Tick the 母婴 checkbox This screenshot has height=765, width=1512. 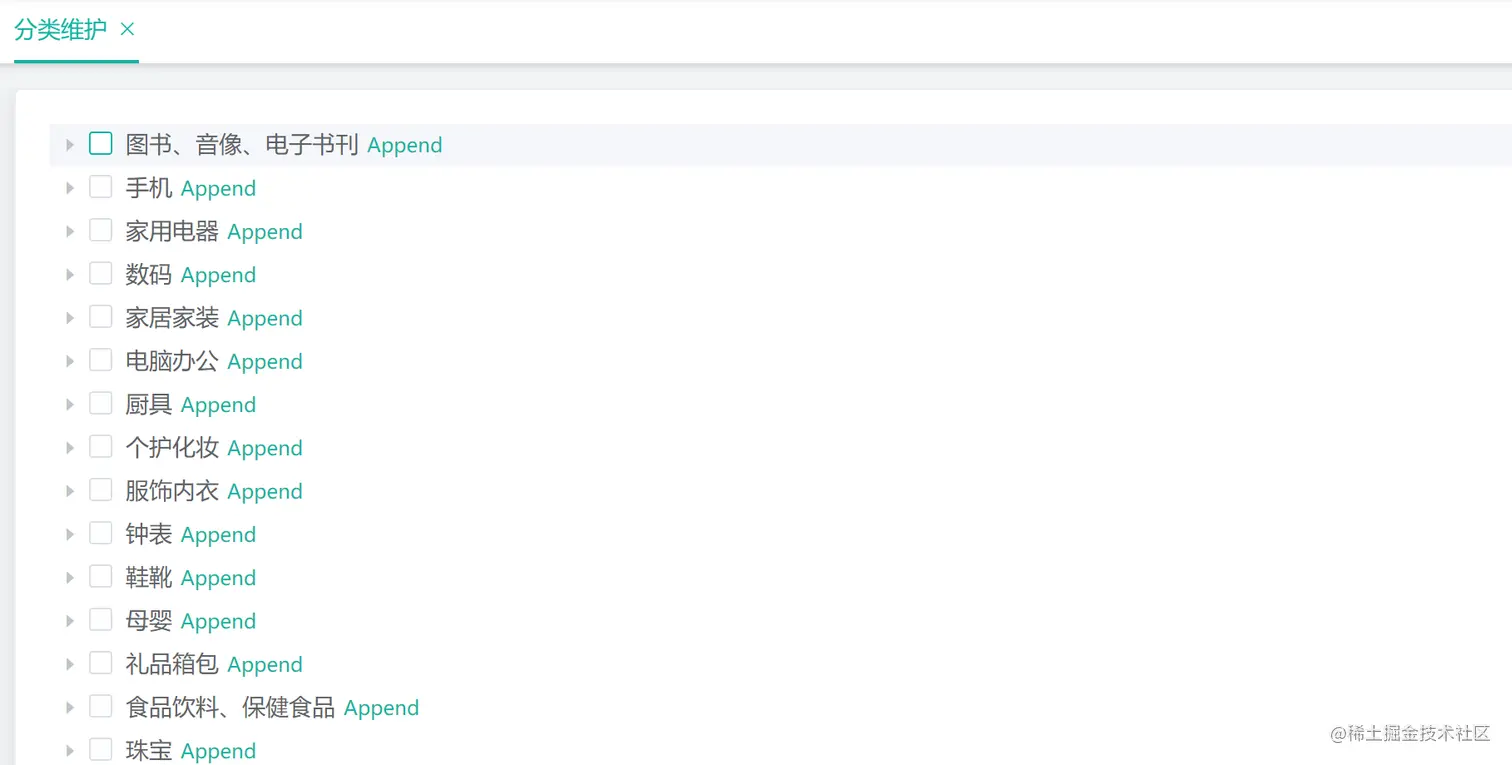[x=101, y=620]
